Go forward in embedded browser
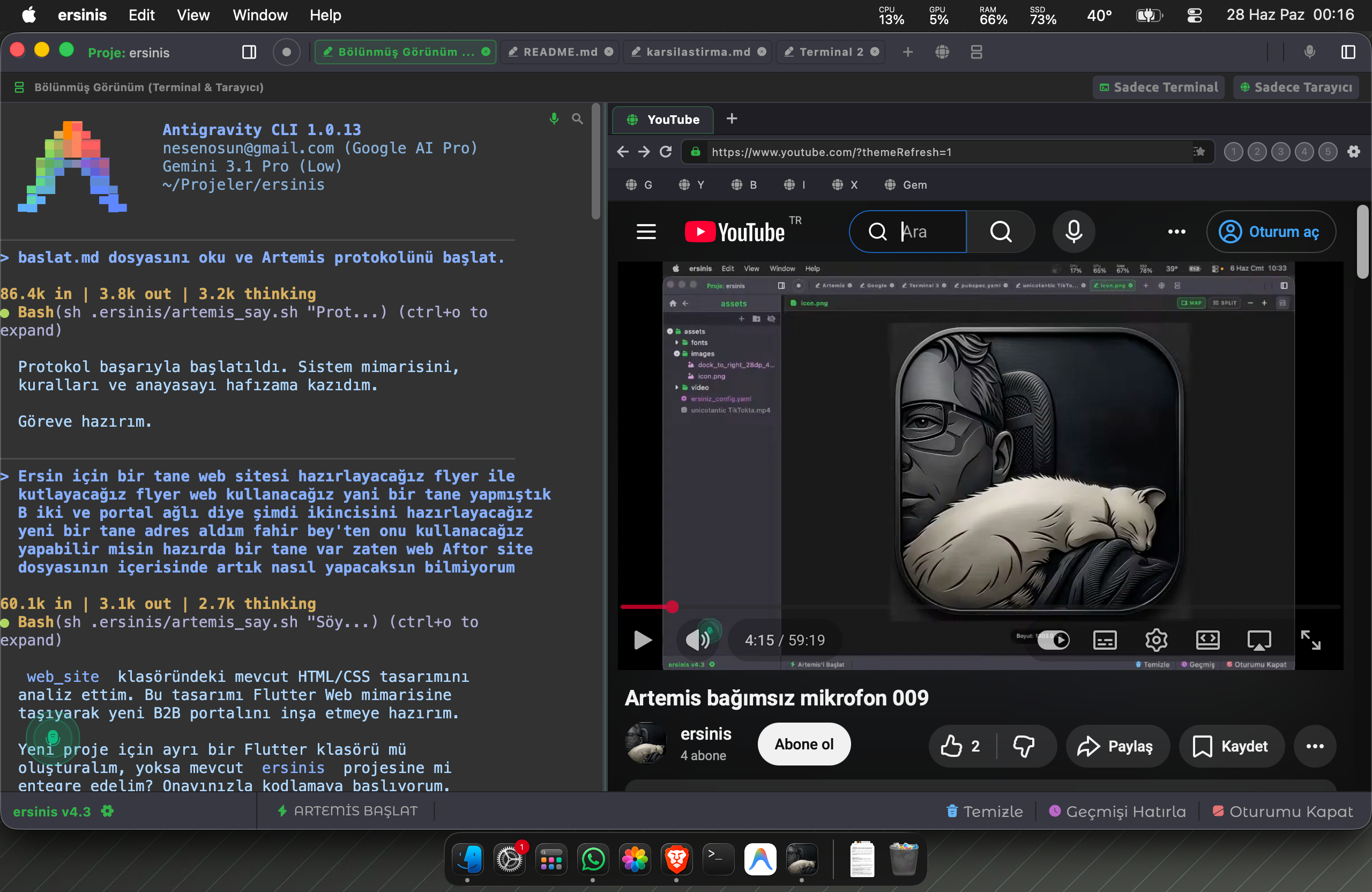The image size is (1372, 892). coord(644,152)
